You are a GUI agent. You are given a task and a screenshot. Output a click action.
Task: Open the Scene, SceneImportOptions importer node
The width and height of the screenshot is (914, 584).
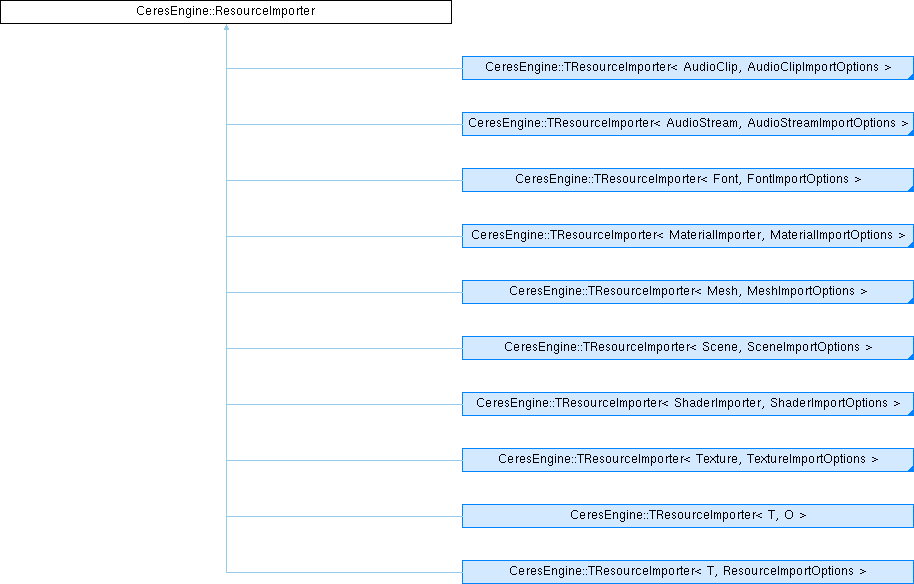click(687, 347)
